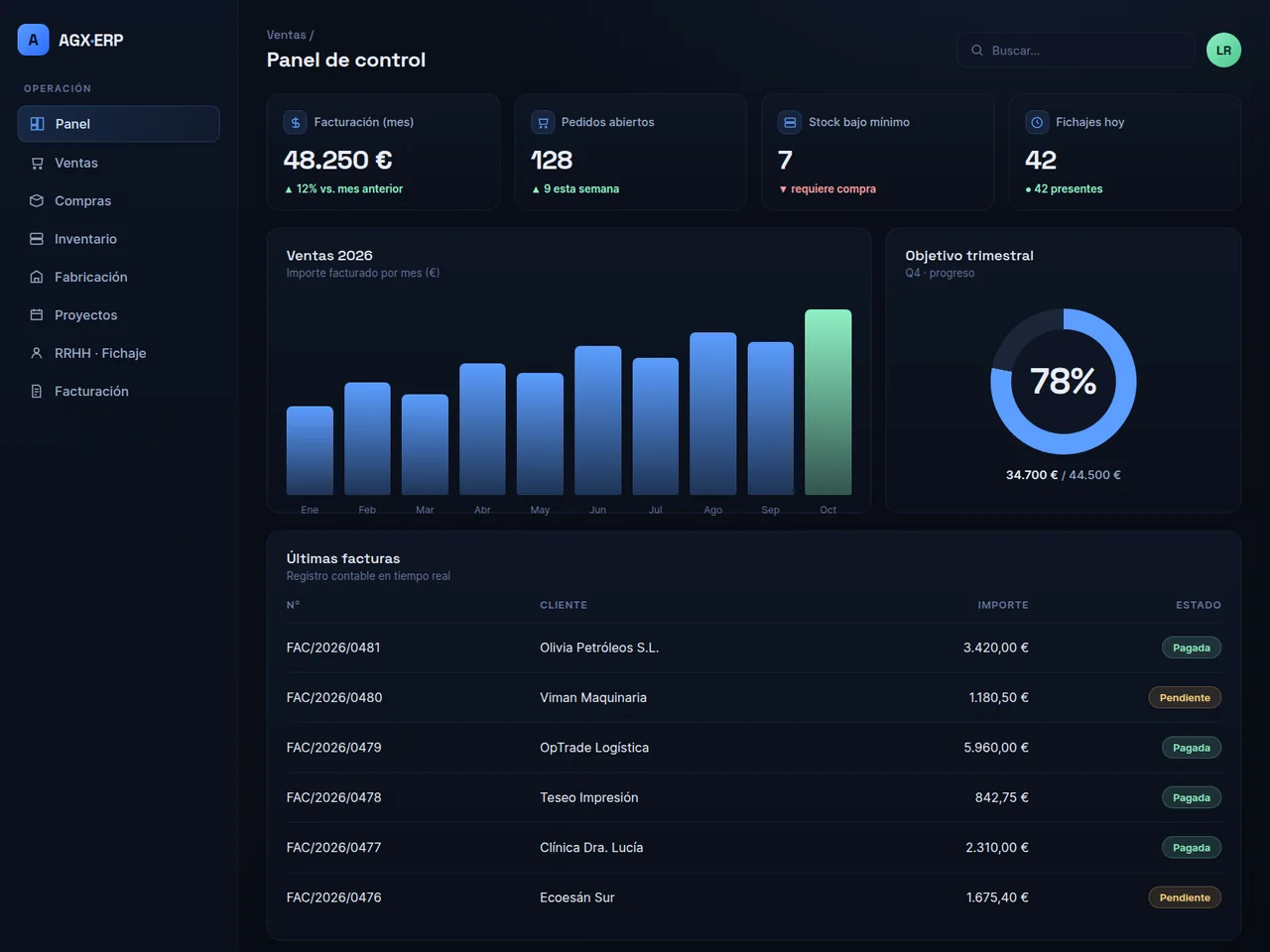Click Pendiente badge for Viman Maquinaria
The height and width of the screenshot is (952, 1270).
1185,698
